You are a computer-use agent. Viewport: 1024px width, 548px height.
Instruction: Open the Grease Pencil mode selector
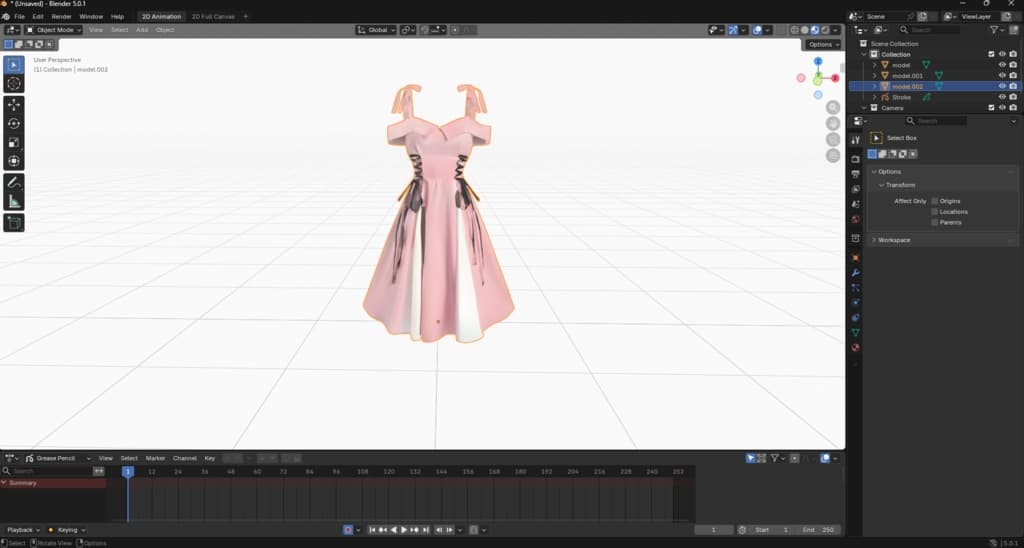click(57, 459)
